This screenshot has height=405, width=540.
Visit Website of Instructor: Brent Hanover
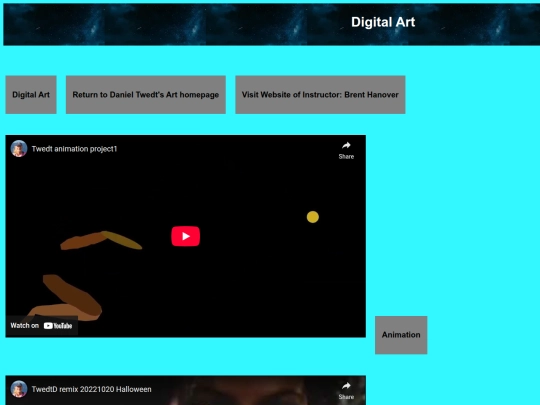[320, 95]
